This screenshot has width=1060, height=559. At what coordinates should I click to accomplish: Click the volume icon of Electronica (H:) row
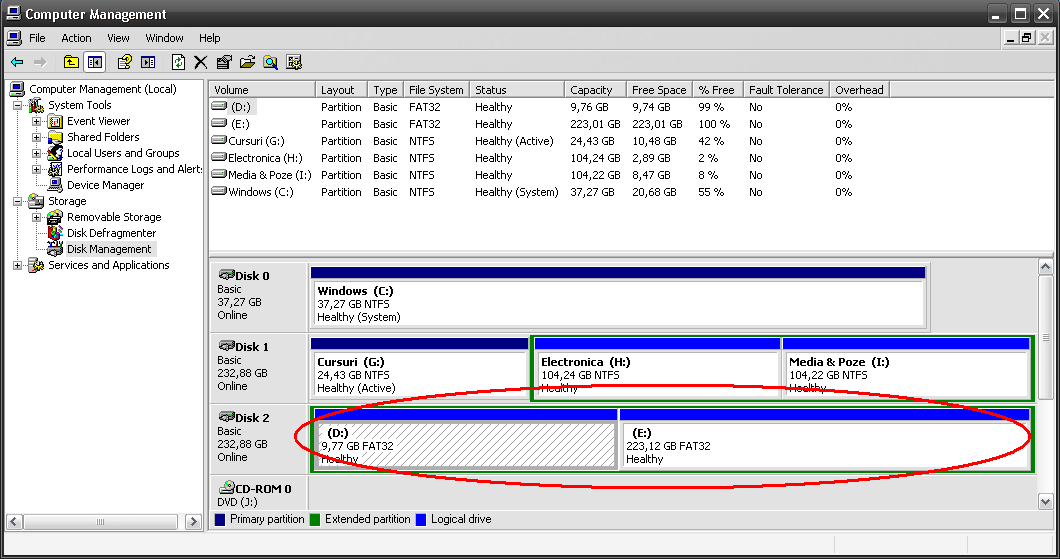tap(218, 157)
